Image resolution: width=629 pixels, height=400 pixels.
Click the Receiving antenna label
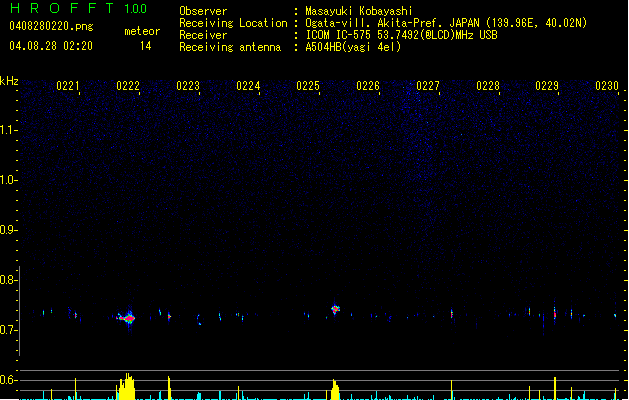[230, 47]
